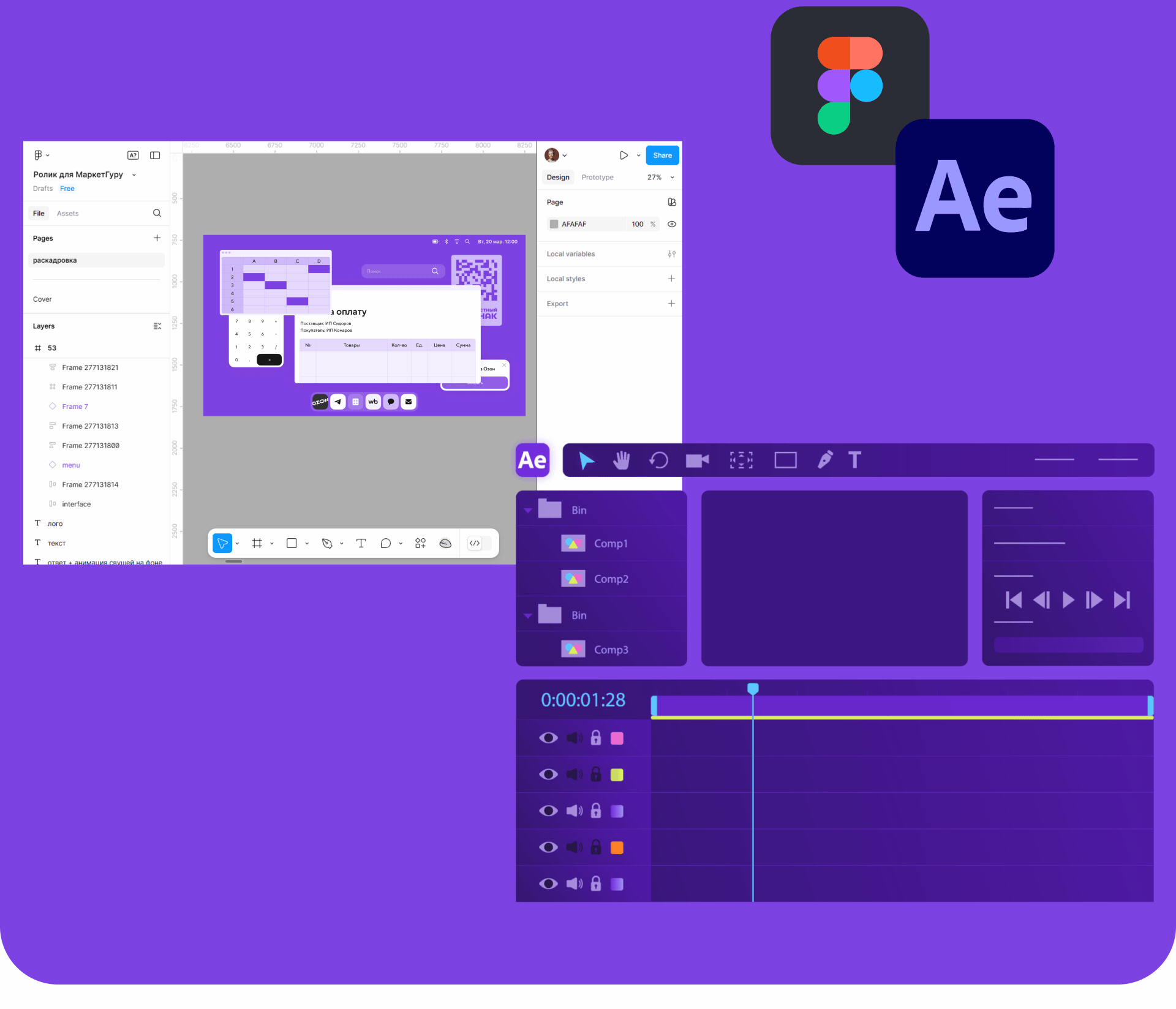Click the blue Share button
Image resolution: width=1176 pixels, height=1009 pixels.
tap(662, 156)
